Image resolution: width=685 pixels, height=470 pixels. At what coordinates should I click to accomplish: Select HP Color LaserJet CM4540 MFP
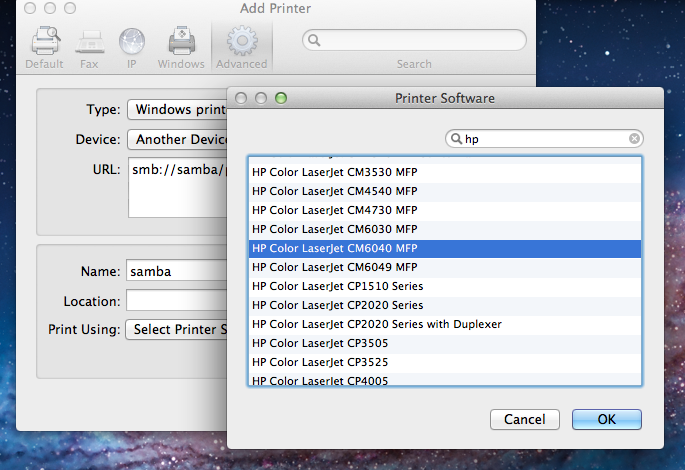click(x=445, y=191)
